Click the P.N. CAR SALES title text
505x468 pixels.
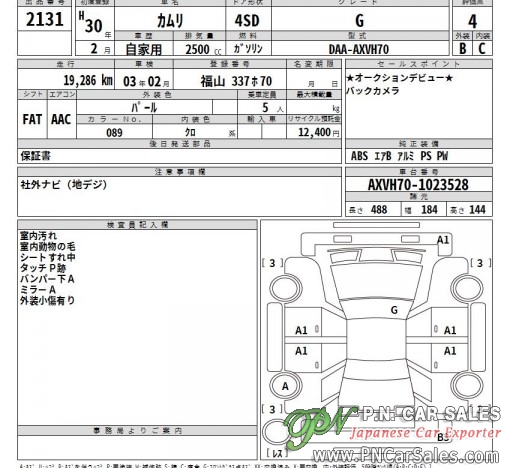click(x=432, y=414)
